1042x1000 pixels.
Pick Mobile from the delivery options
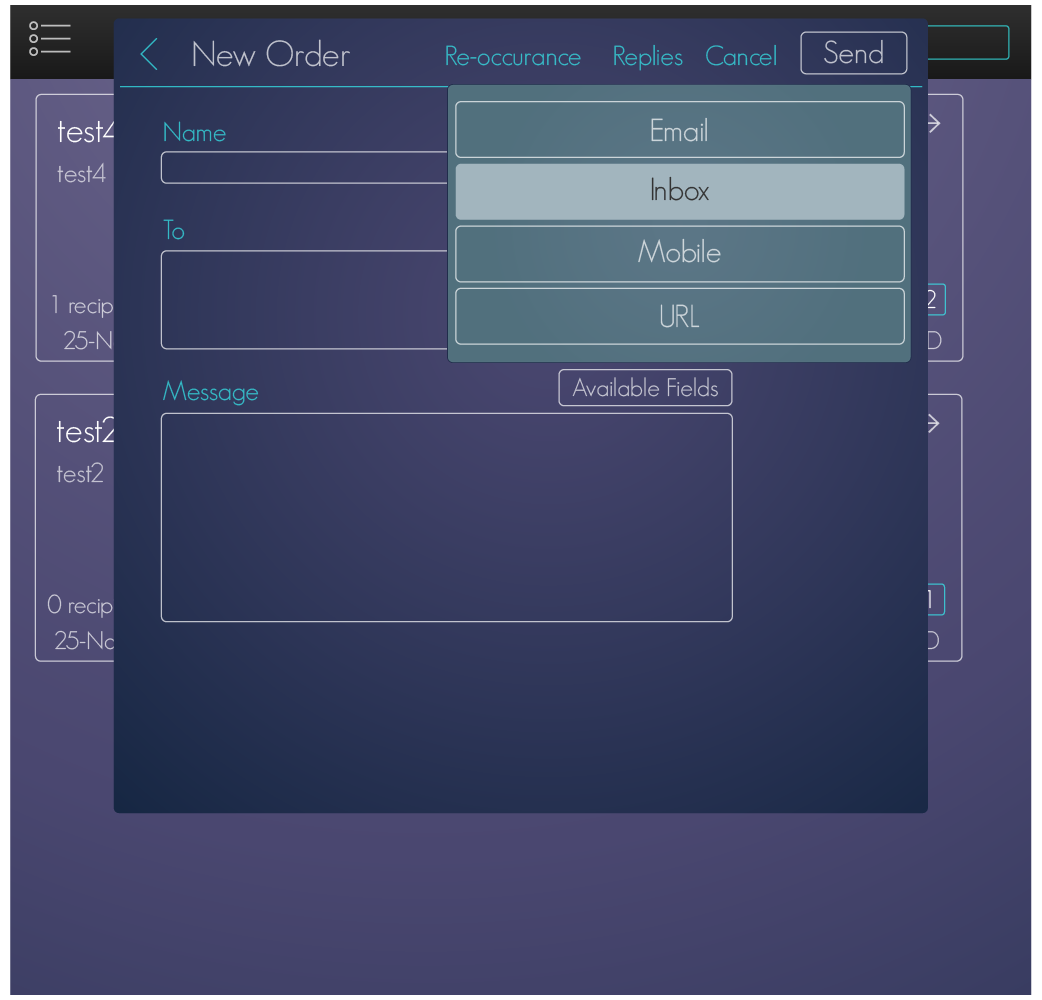coord(679,253)
